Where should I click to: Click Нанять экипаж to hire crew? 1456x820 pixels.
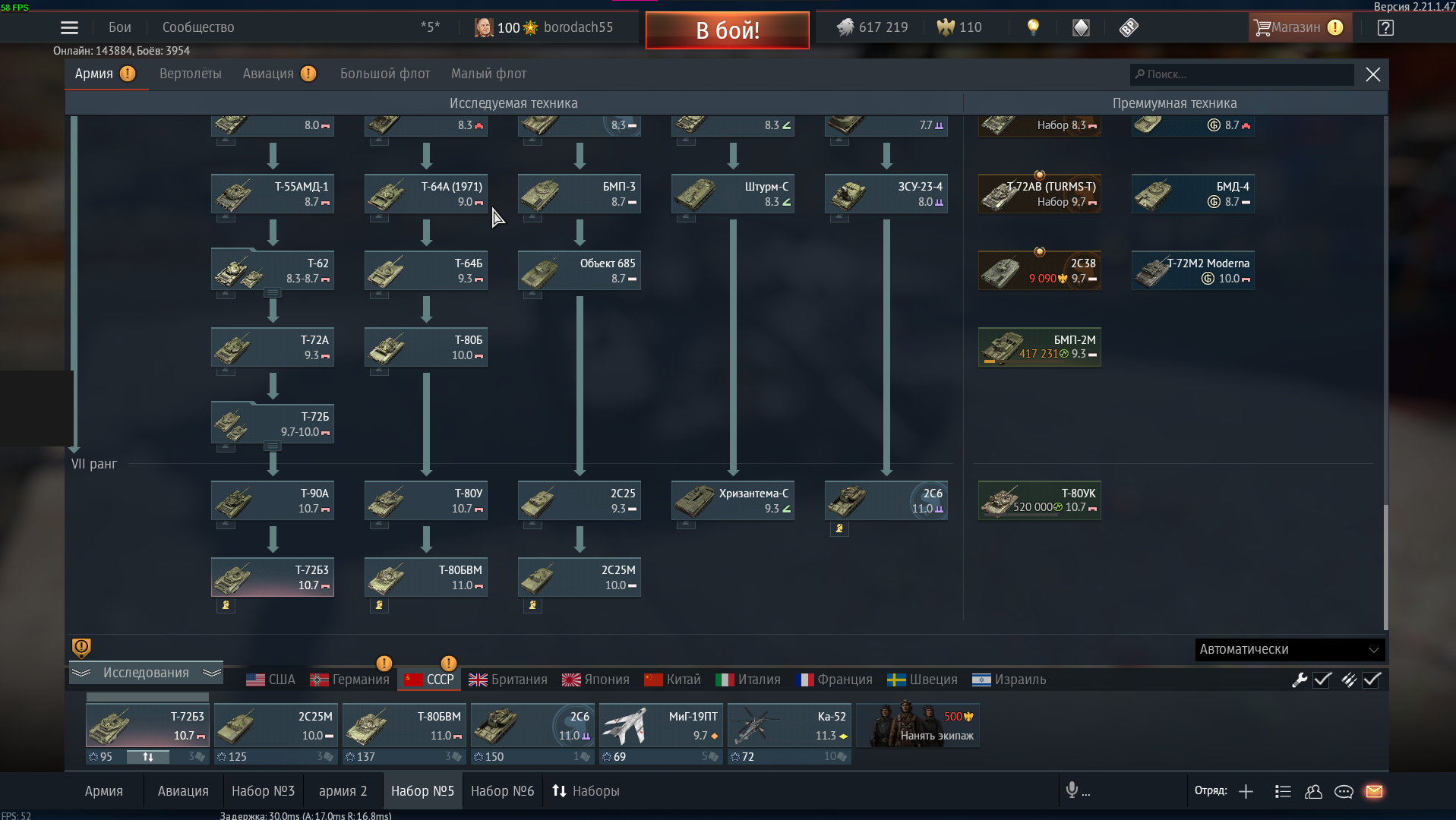point(918,726)
